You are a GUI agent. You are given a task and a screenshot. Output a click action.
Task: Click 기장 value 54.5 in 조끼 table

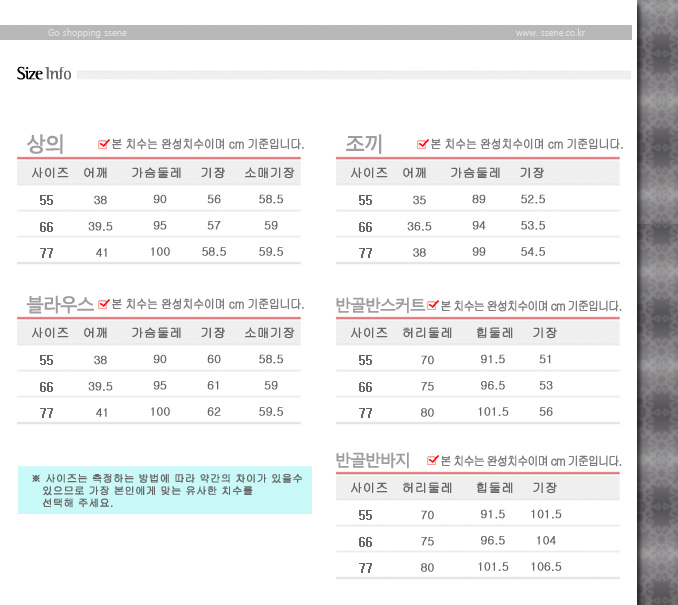point(533,252)
